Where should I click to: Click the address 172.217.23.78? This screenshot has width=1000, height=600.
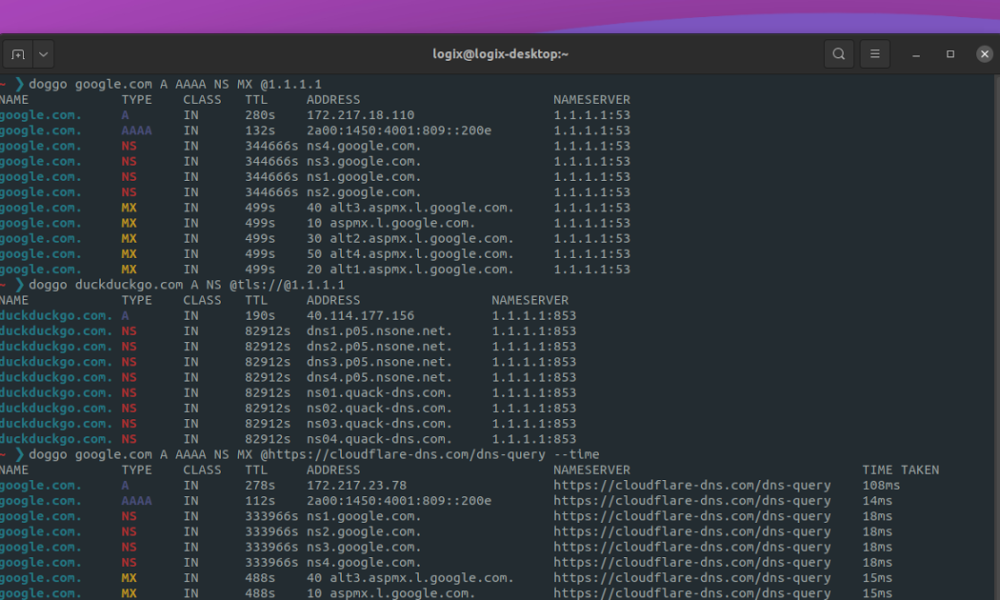357,485
